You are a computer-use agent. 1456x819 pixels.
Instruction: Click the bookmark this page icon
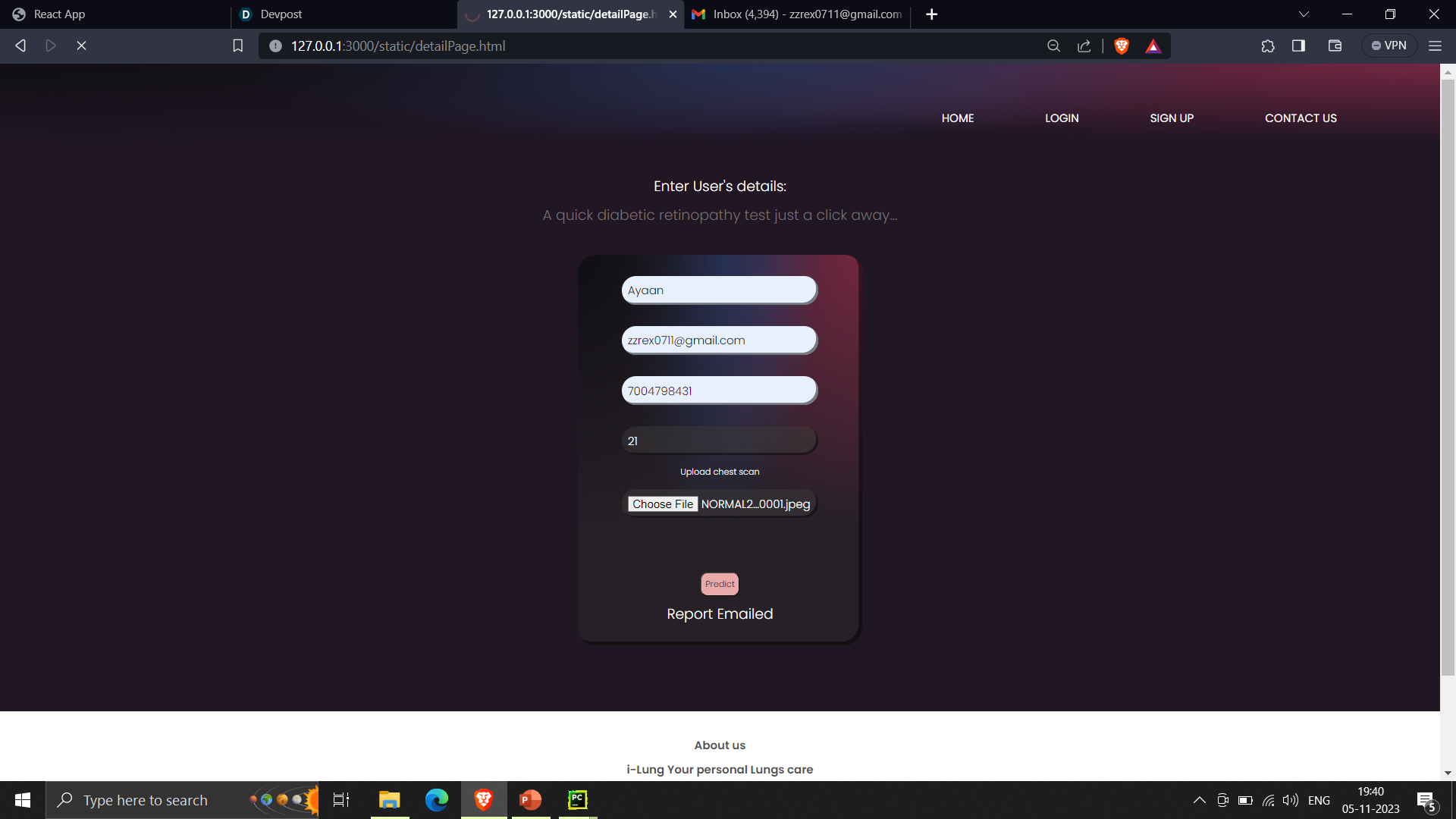tap(237, 46)
